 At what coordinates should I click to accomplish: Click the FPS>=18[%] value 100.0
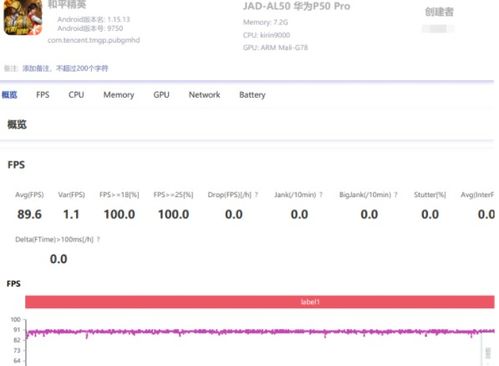[119, 214]
